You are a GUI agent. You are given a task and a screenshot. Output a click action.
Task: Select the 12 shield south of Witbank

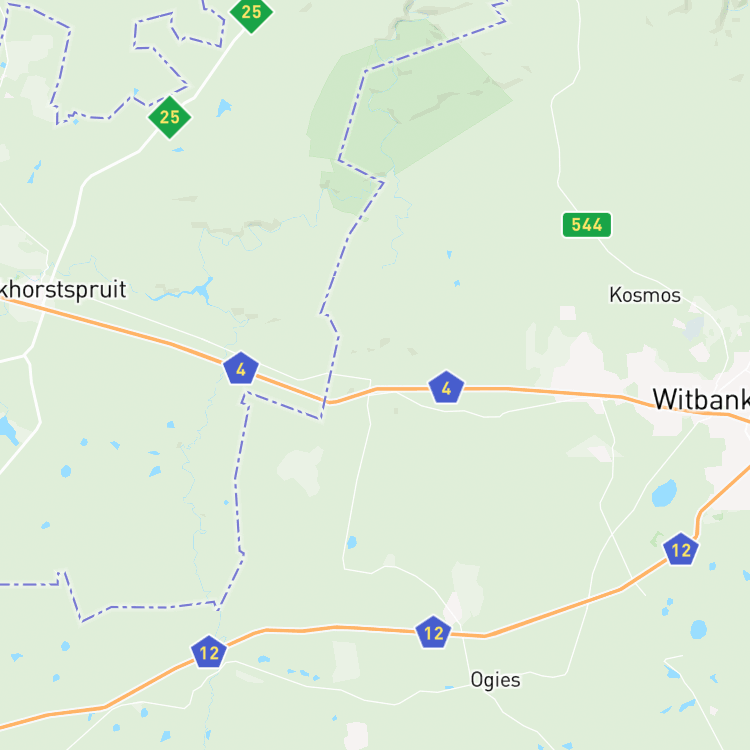681,550
